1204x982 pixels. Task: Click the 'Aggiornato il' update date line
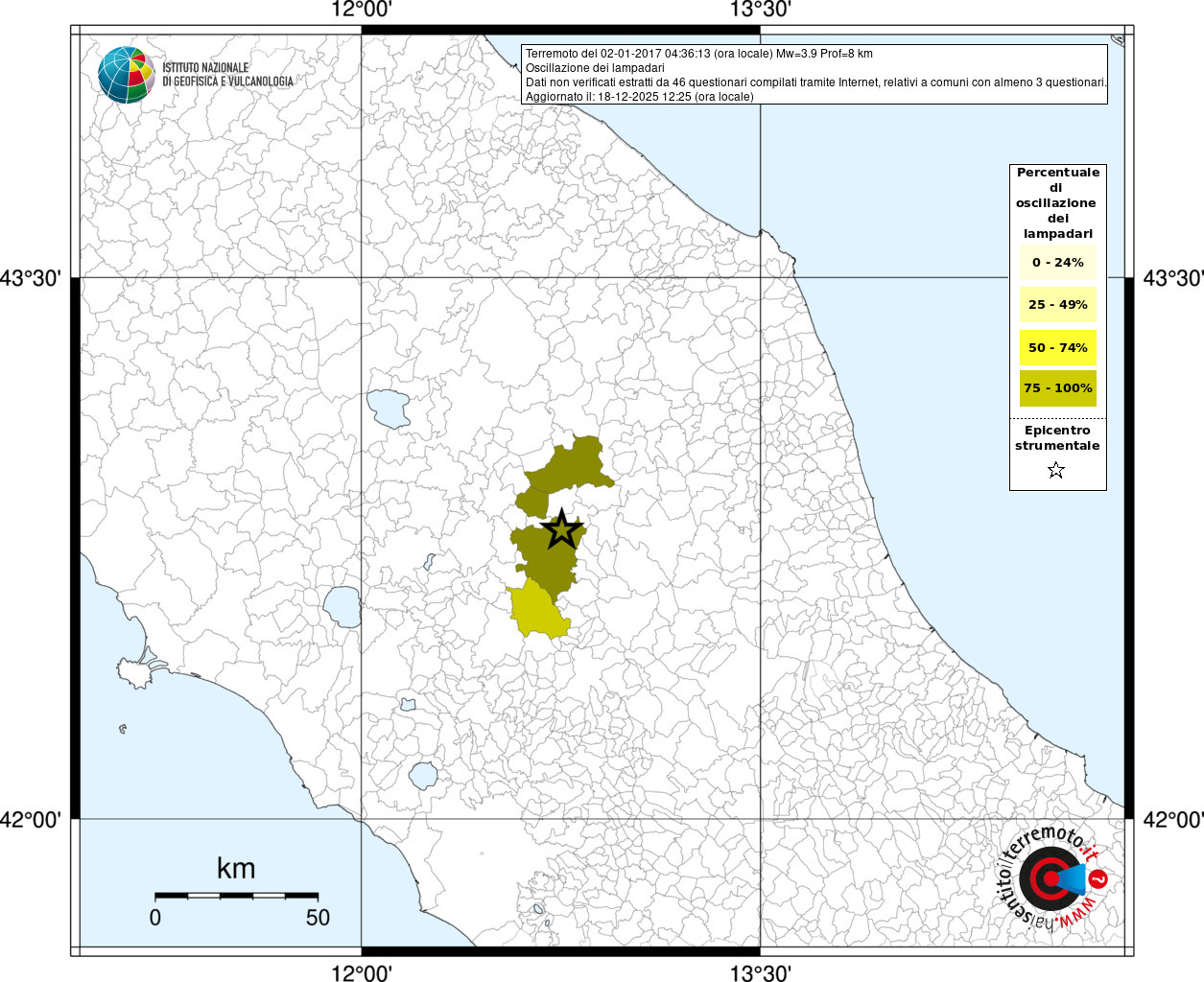coord(639,97)
